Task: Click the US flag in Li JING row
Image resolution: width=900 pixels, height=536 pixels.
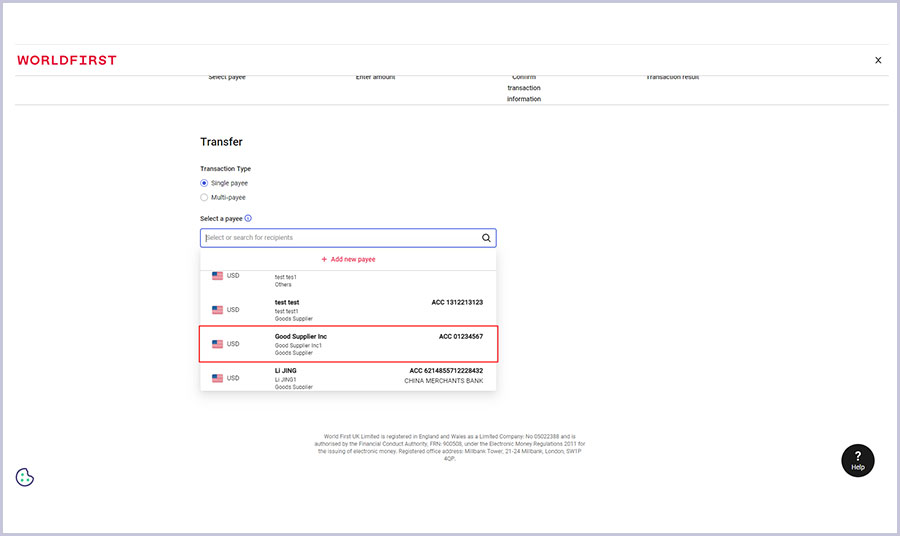Action: [x=217, y=378]
